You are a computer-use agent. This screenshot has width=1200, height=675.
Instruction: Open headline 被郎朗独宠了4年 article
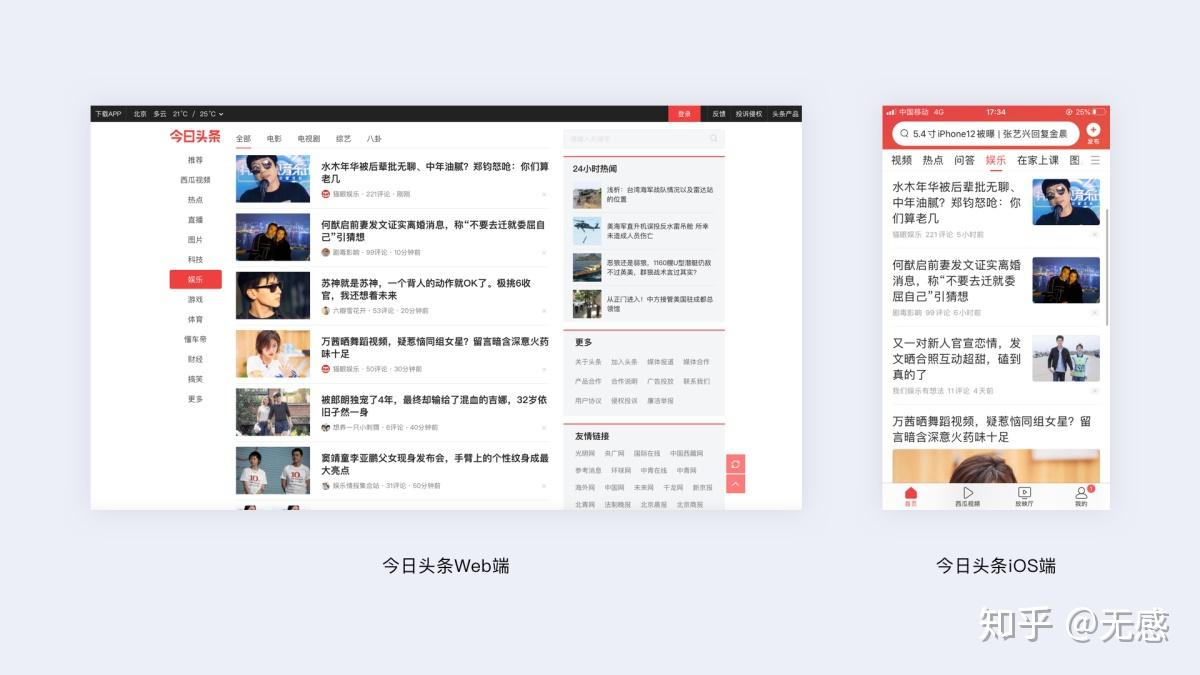point(434,406)
